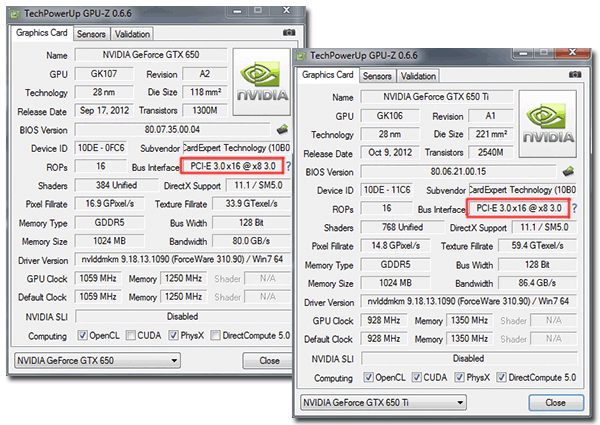
Task: Open Validation tab in GTX 650 Ti window
Action: point(418,76)
